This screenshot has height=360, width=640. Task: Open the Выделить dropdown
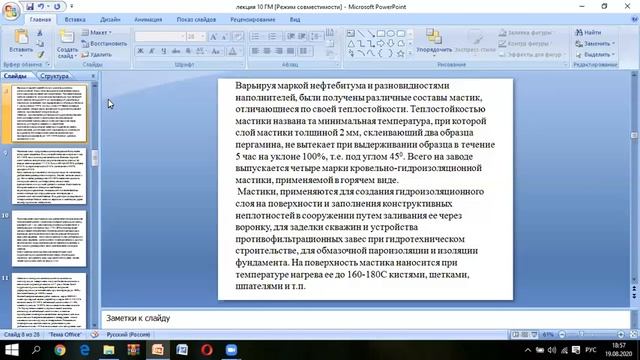point(595,54)
